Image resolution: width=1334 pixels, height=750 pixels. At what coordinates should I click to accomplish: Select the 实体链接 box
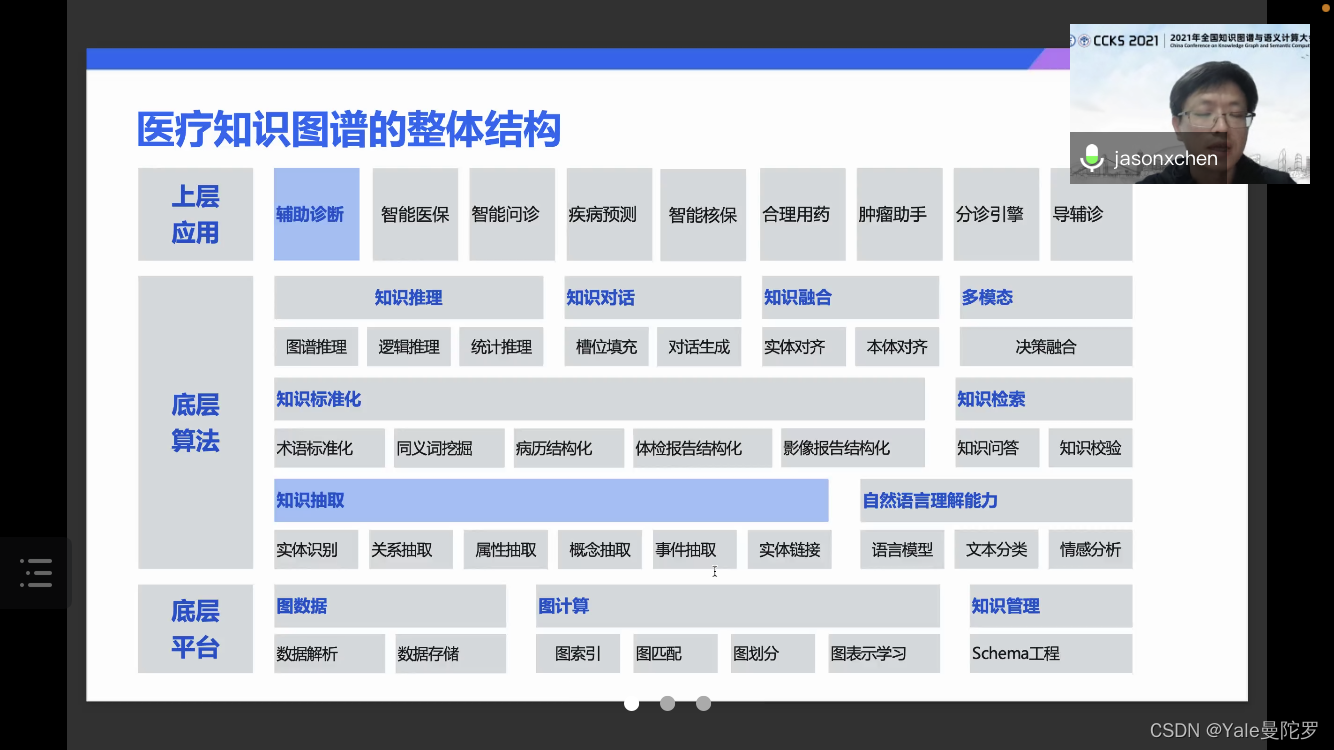pyautogui.click(x=789, y=549)
